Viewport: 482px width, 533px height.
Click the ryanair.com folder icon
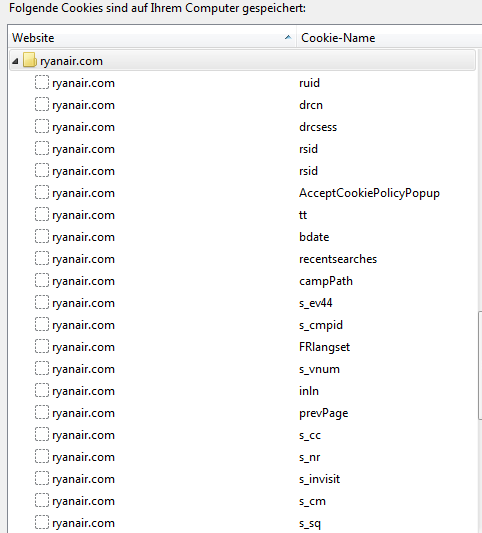tap(30, 61)
